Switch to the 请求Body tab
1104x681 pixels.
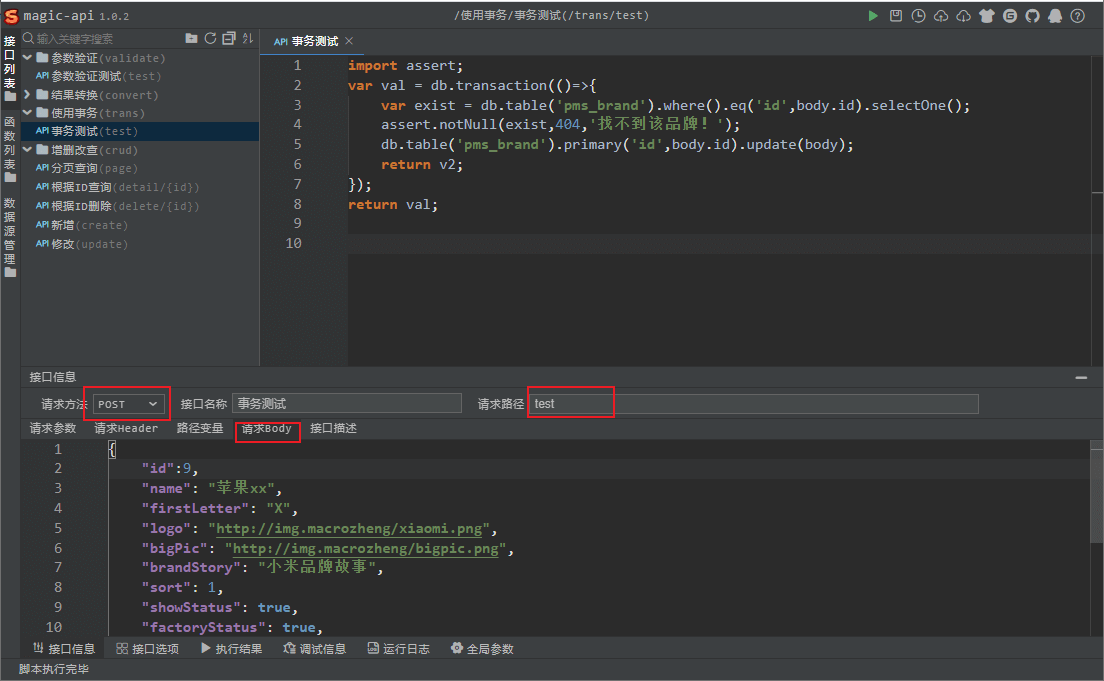click(x=267, y=428)
